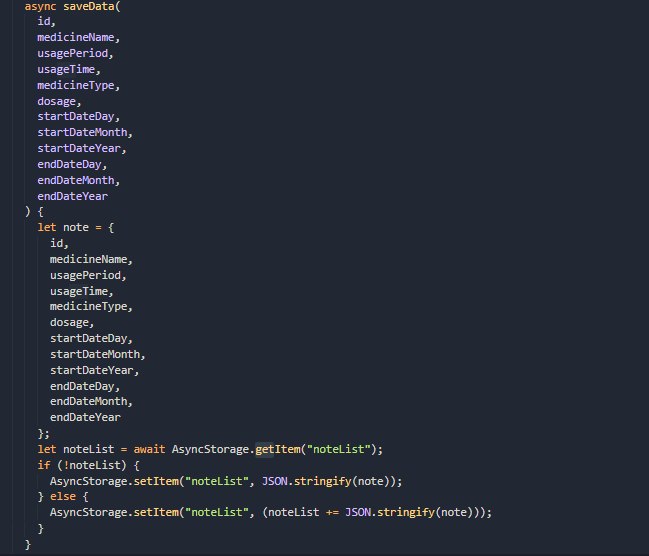Place cursor on usageTime in the parameter list
Image resolution: width=649 pixels, height=556 pixels.
66,69
